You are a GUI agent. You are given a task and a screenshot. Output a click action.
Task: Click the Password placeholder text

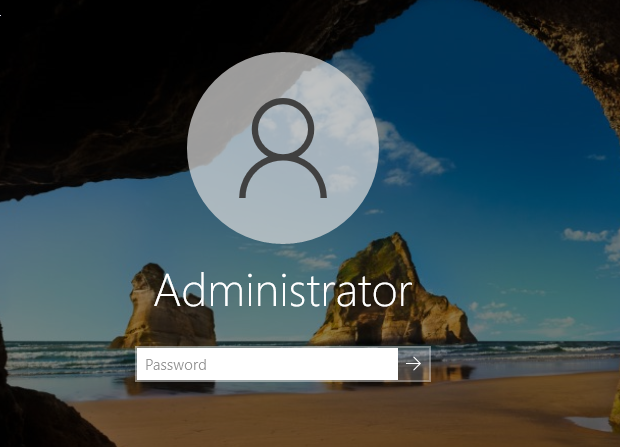(176, 365)
